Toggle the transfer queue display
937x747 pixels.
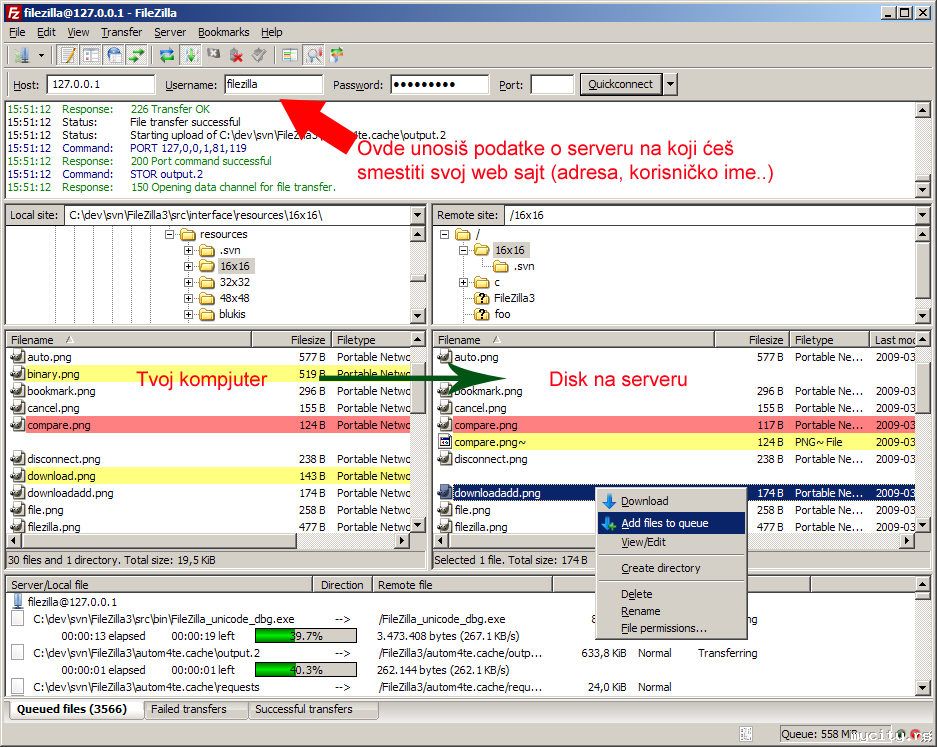[137, 56]
